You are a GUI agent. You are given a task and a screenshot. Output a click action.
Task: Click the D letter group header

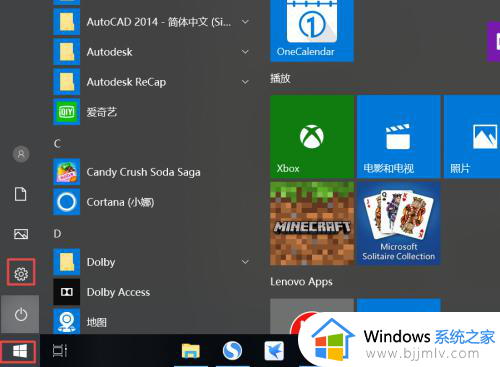(x=57, y=234)
